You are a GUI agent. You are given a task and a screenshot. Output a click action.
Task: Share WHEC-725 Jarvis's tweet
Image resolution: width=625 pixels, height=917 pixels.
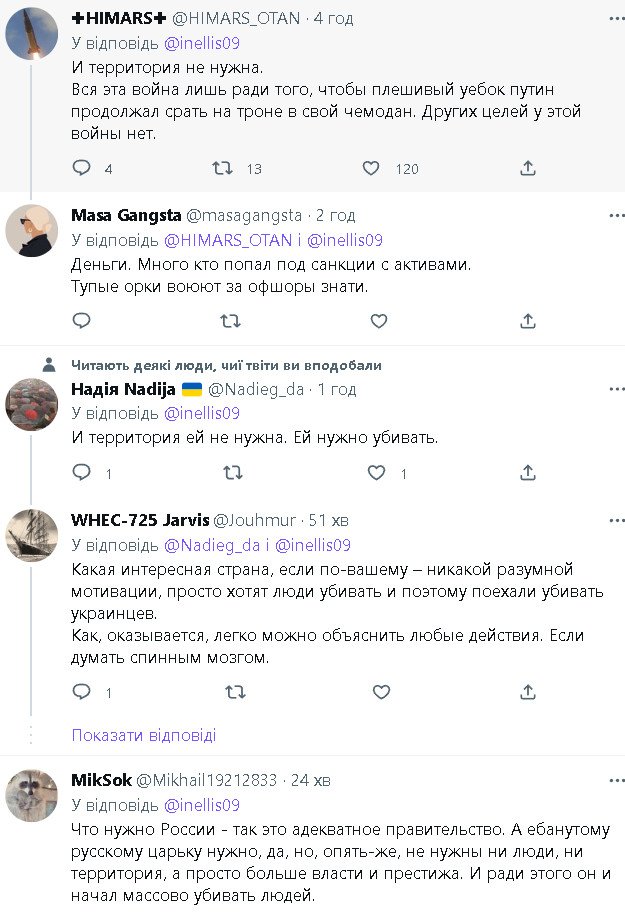(x=528, y=691)
